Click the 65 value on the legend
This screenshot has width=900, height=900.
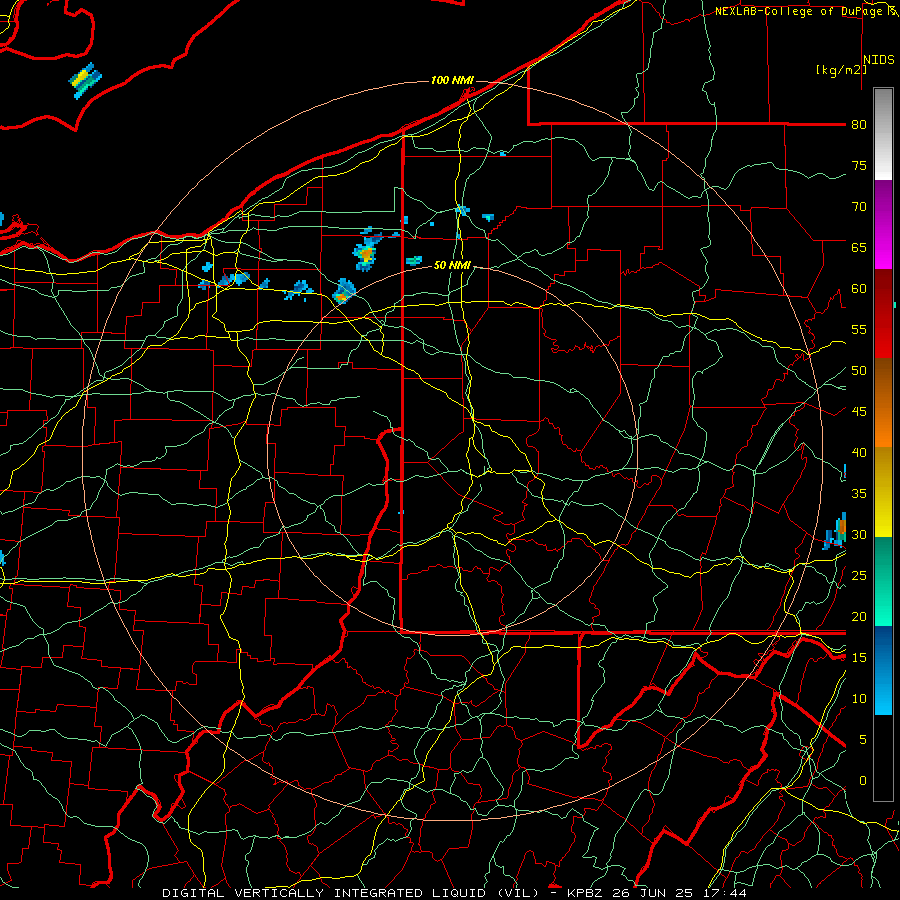pyautogui.click(x=859, y=247)
